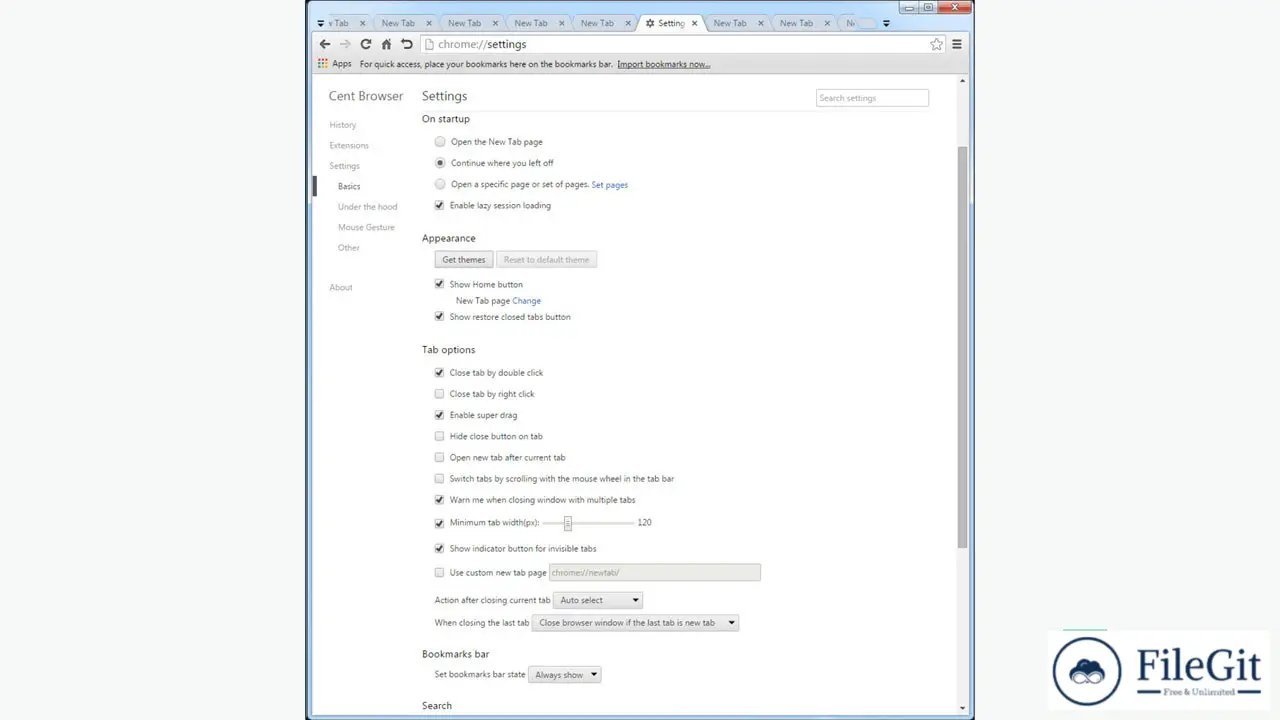The height and width of the screenshot is (720, 1280).
Task: Click the Set pages link
Action: (x=610, y=185)
